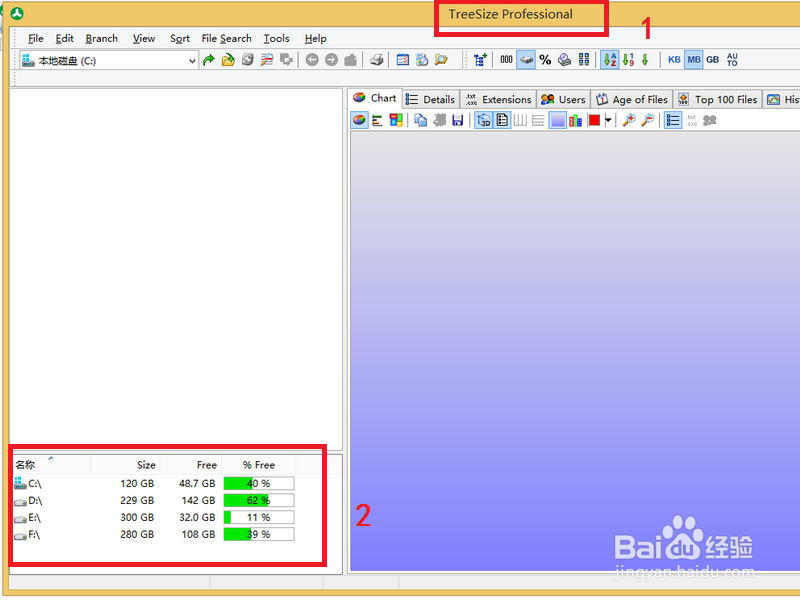
Task: Save chart with floppy disk icon
Action: pyautogui.click(x=458, y=120)
